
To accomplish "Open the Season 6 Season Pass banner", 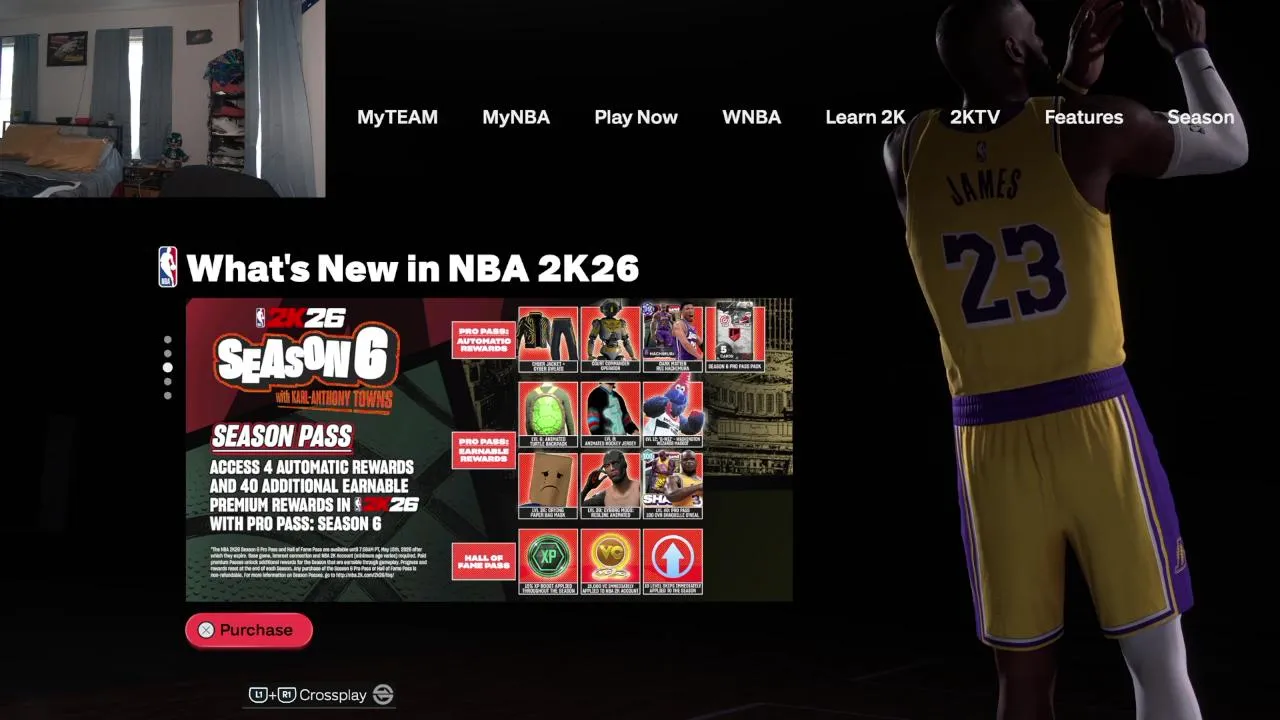I will click(489, 450).
